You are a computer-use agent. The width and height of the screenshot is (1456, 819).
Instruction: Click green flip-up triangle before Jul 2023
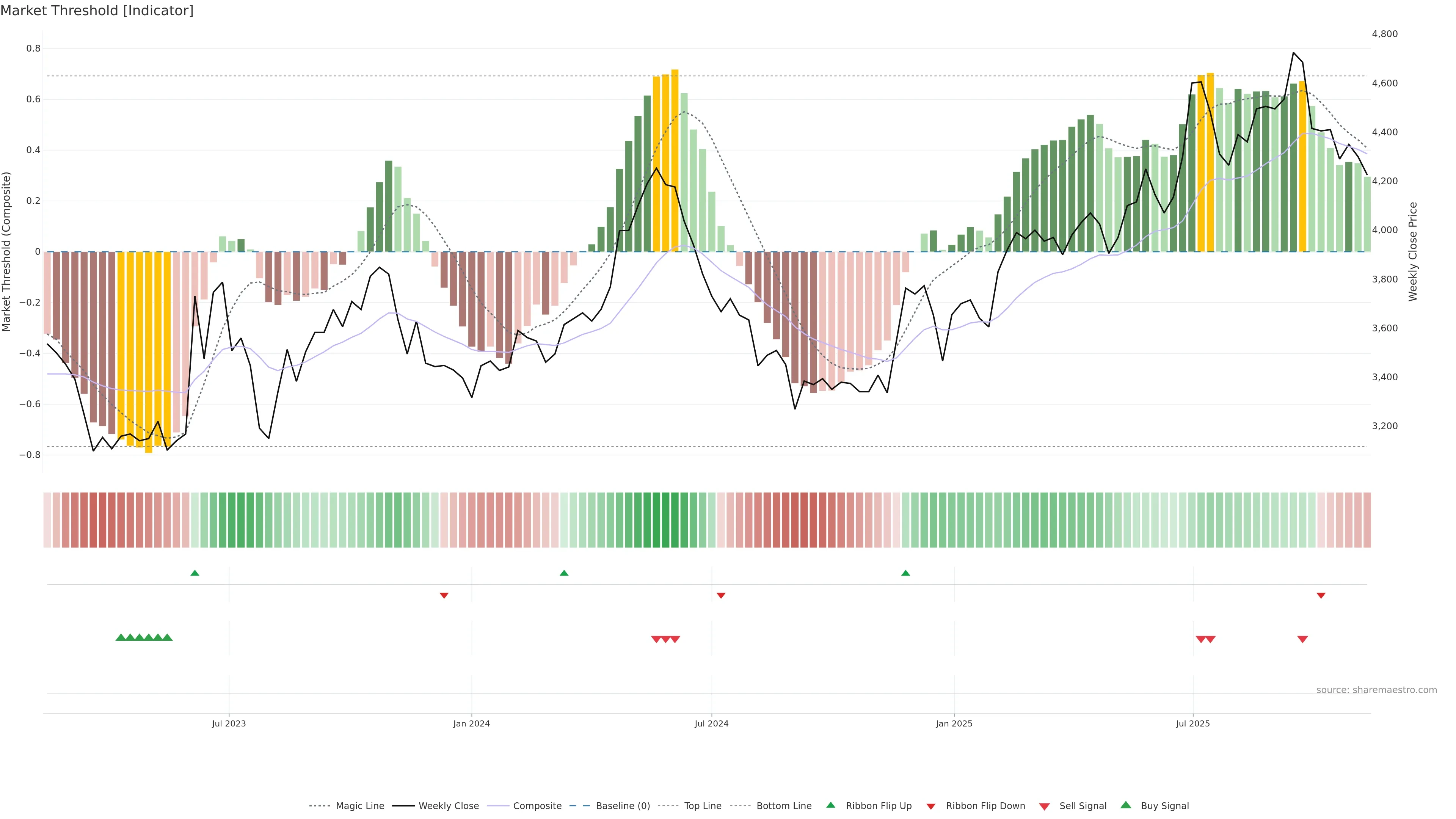pos(195,573)
